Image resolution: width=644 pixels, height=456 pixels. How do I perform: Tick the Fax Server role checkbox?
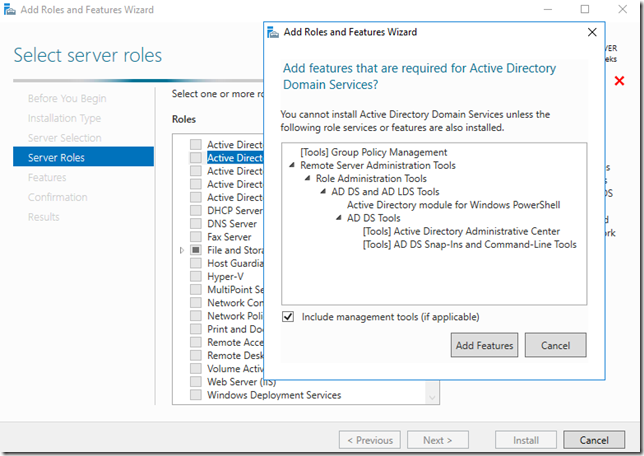[x=196, y=237]
